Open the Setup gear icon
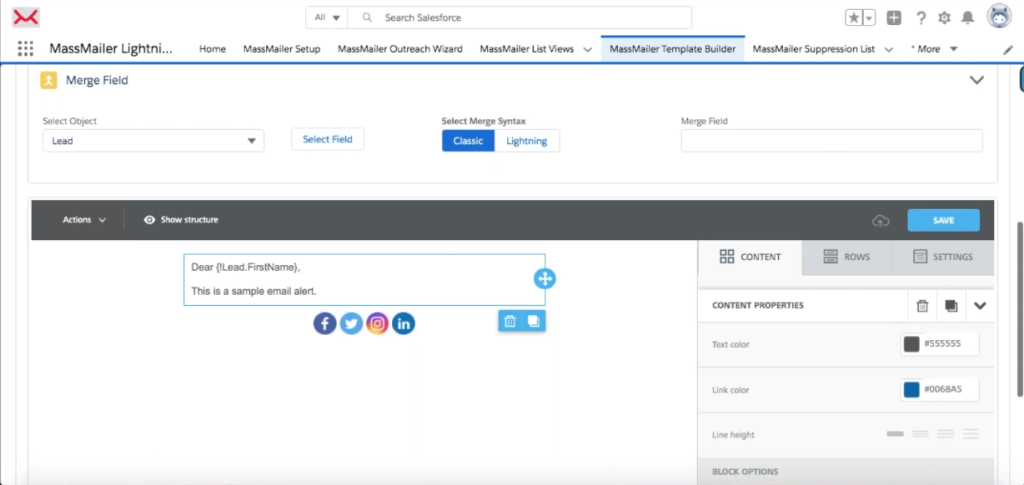Viewport: 1024px width, 485px height. (x=944, y=18)
